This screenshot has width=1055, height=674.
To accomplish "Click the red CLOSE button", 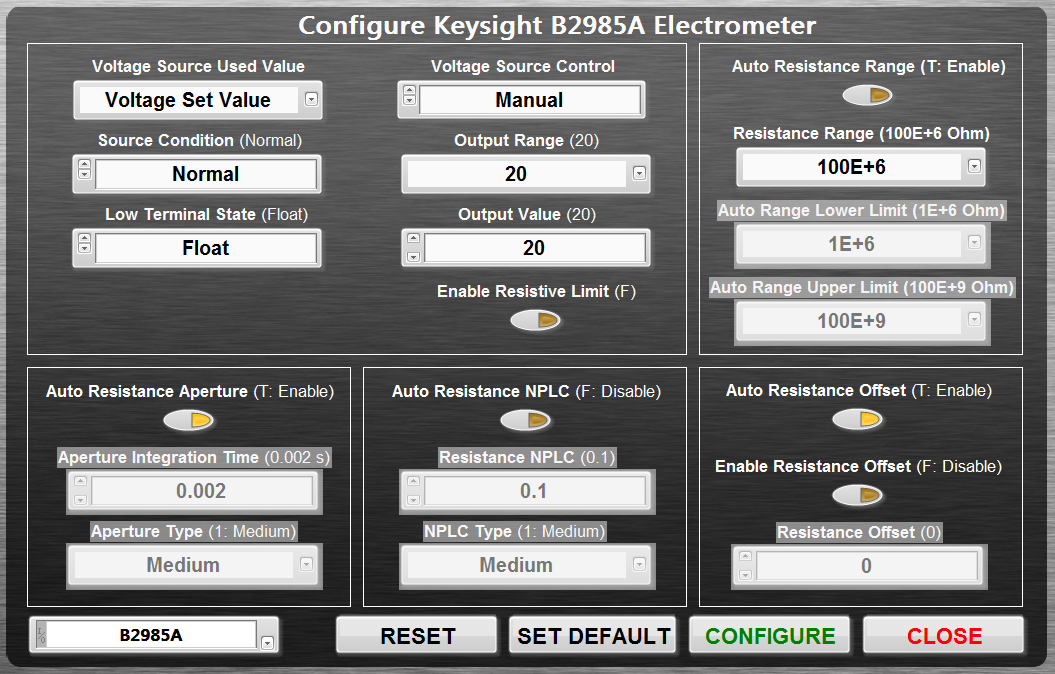I will tap(944, 636).
